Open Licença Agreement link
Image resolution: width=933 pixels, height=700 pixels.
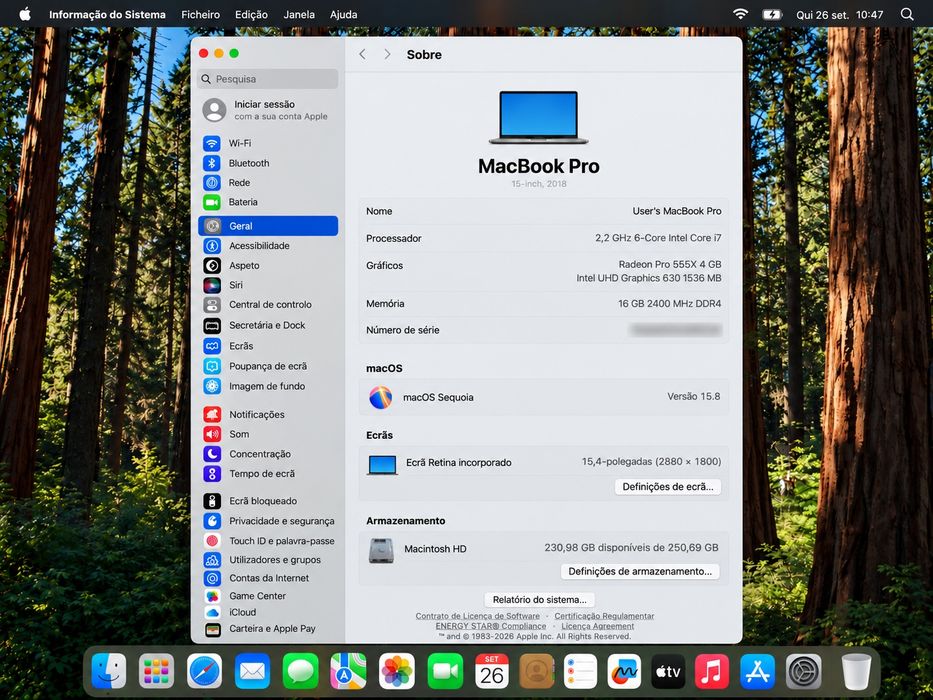click(x=597, y=626)
